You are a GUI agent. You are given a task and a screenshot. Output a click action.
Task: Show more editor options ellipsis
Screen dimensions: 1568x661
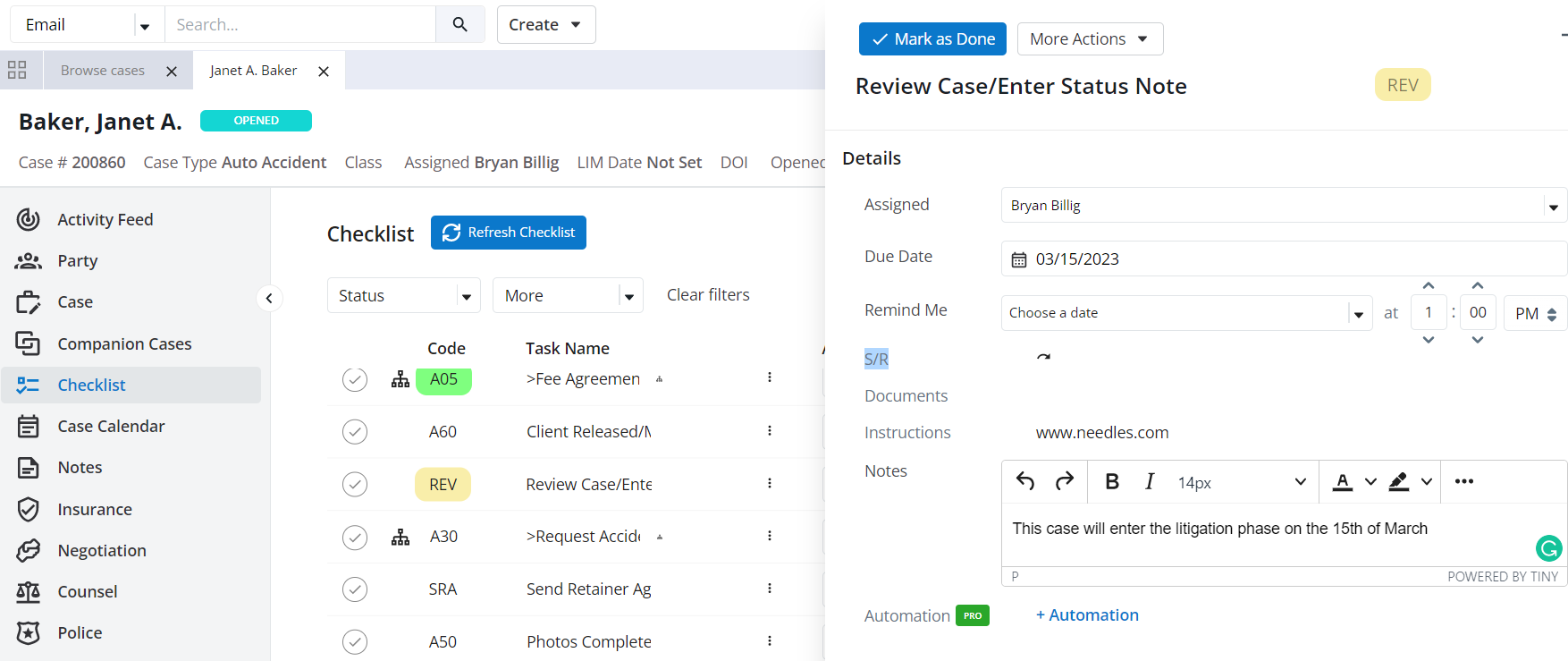1463,482
